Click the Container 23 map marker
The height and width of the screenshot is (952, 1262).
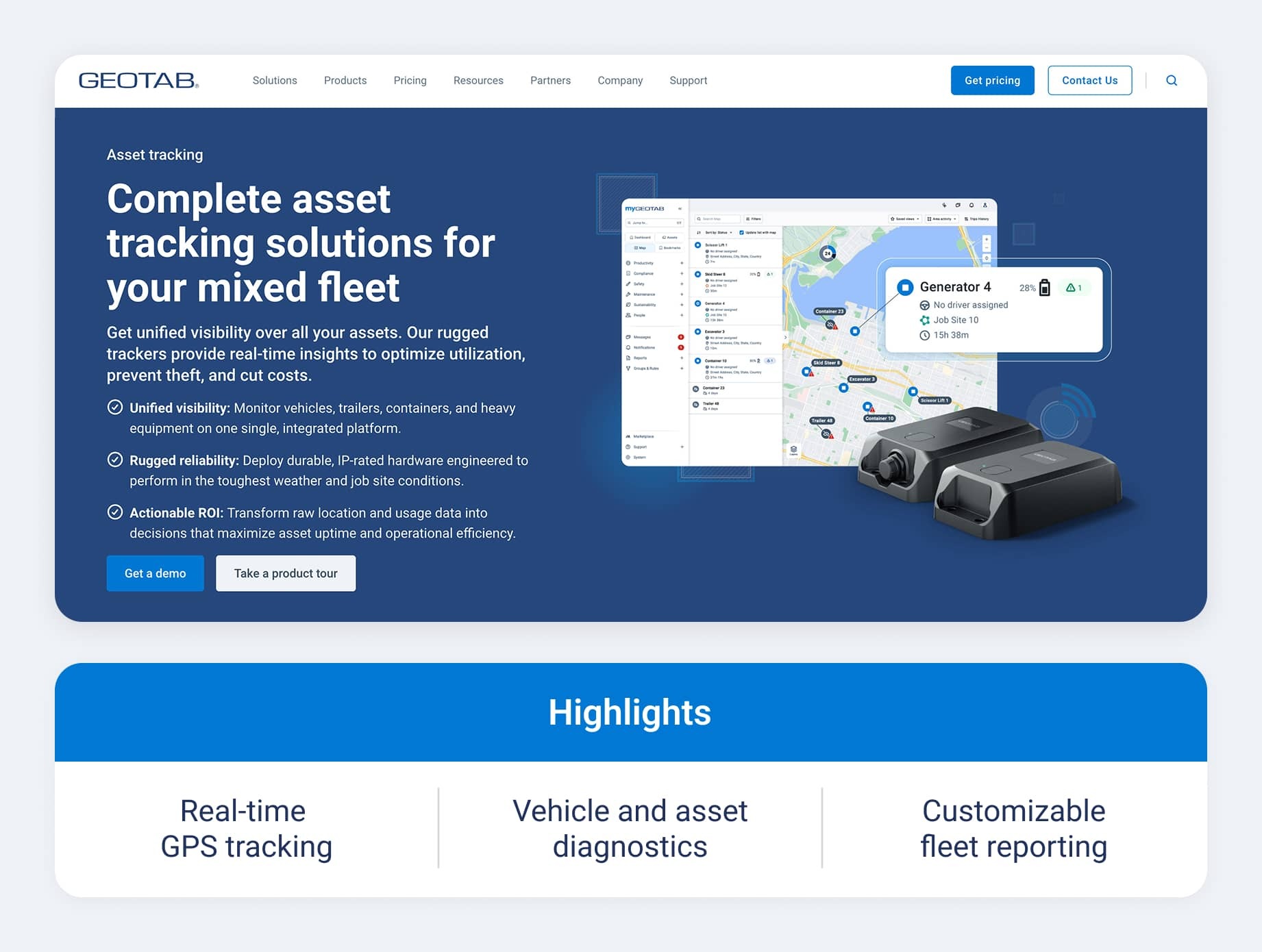(x=830, y=324)
